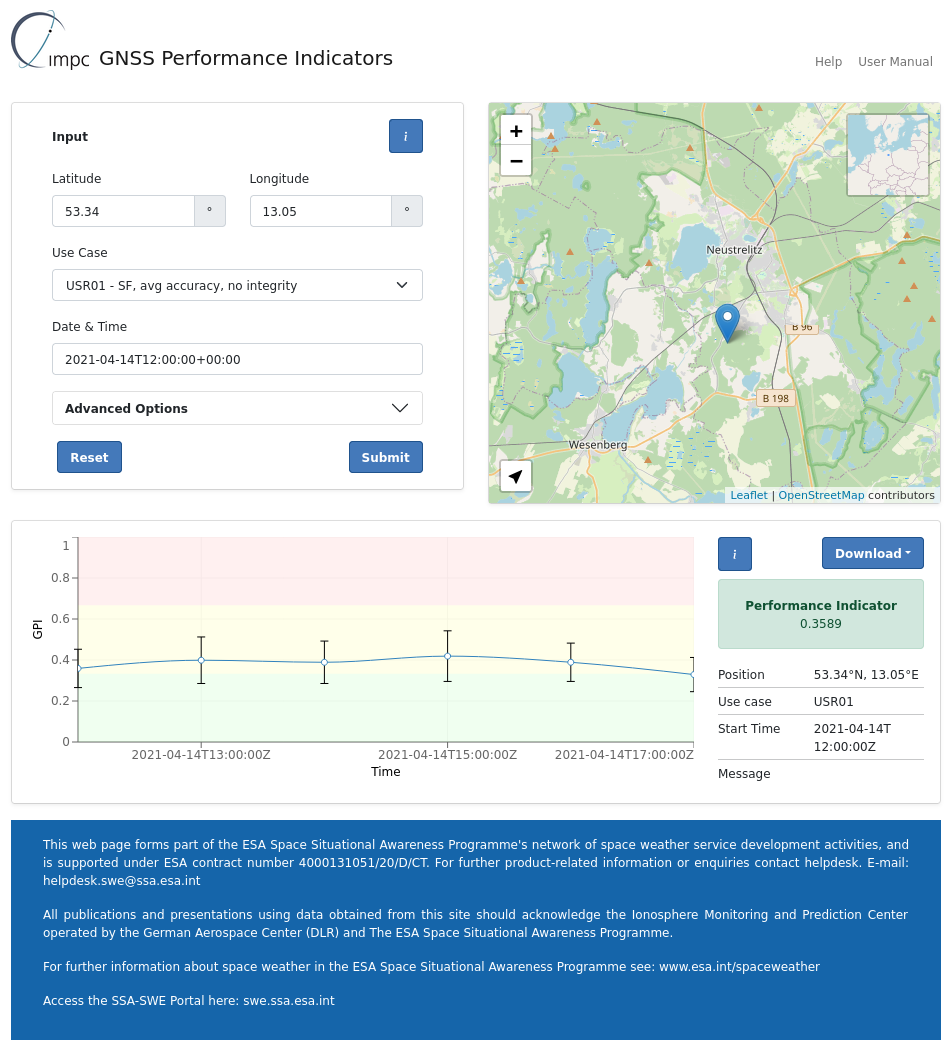Zoom in on the map
The height and width of the screenshot is (1048, 951).
pos(516,130)
